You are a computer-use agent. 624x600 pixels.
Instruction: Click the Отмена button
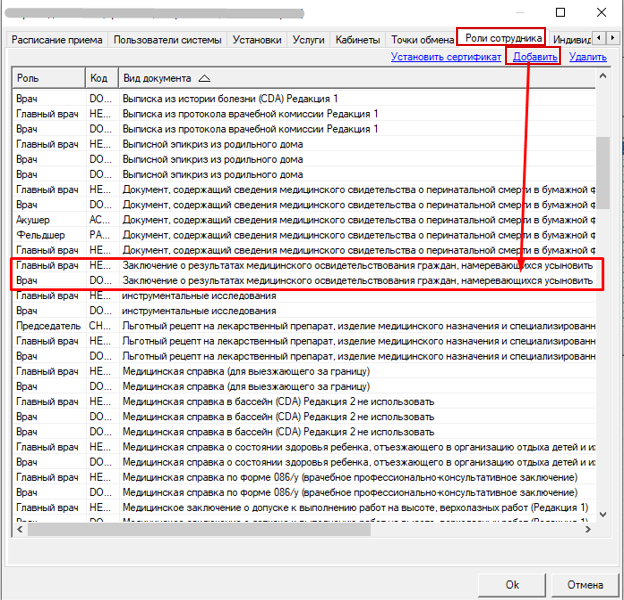(x=585, y=584)
